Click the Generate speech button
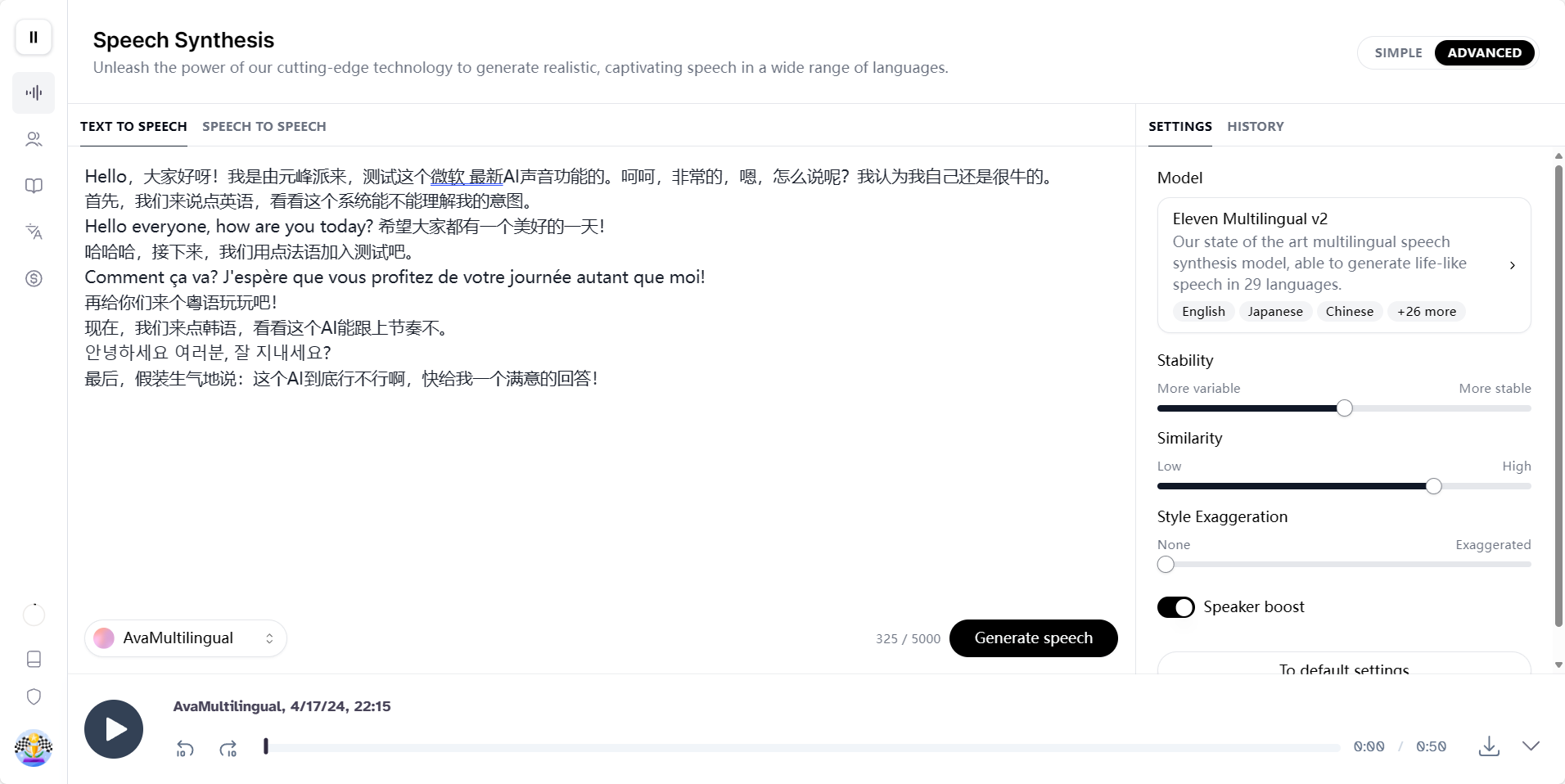 point(1033,638)
